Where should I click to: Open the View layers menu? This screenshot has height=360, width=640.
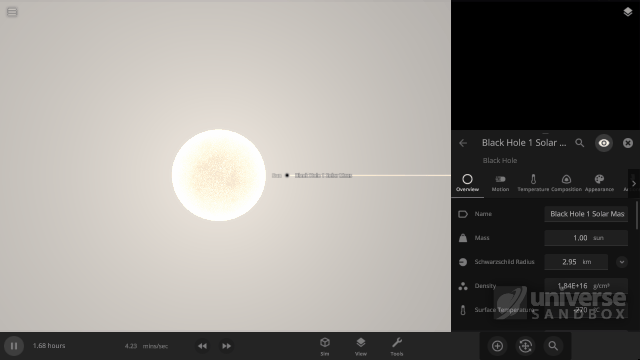(361, 347)
